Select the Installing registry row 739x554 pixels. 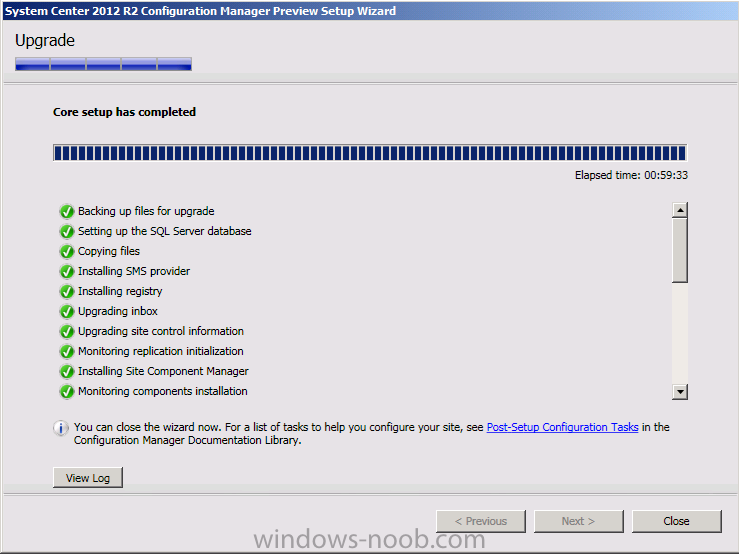tap(111, 291)
